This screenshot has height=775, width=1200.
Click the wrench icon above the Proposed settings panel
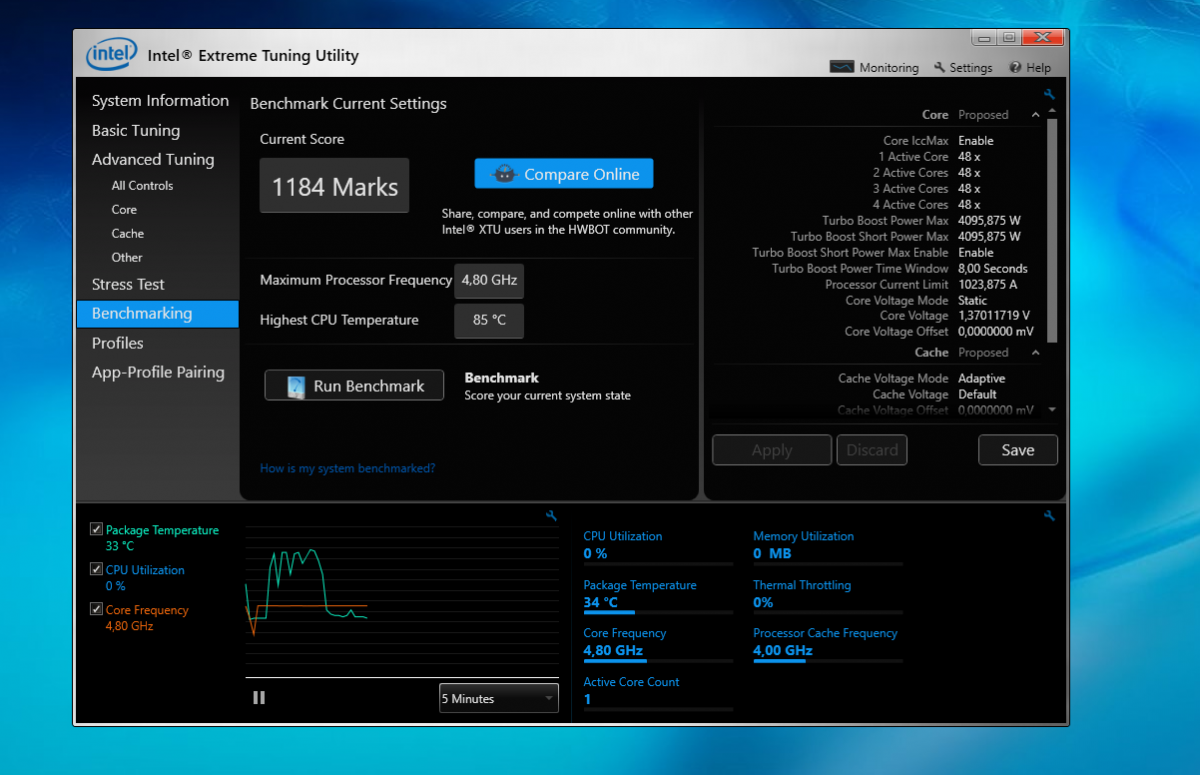click(x=1049, y=95)
